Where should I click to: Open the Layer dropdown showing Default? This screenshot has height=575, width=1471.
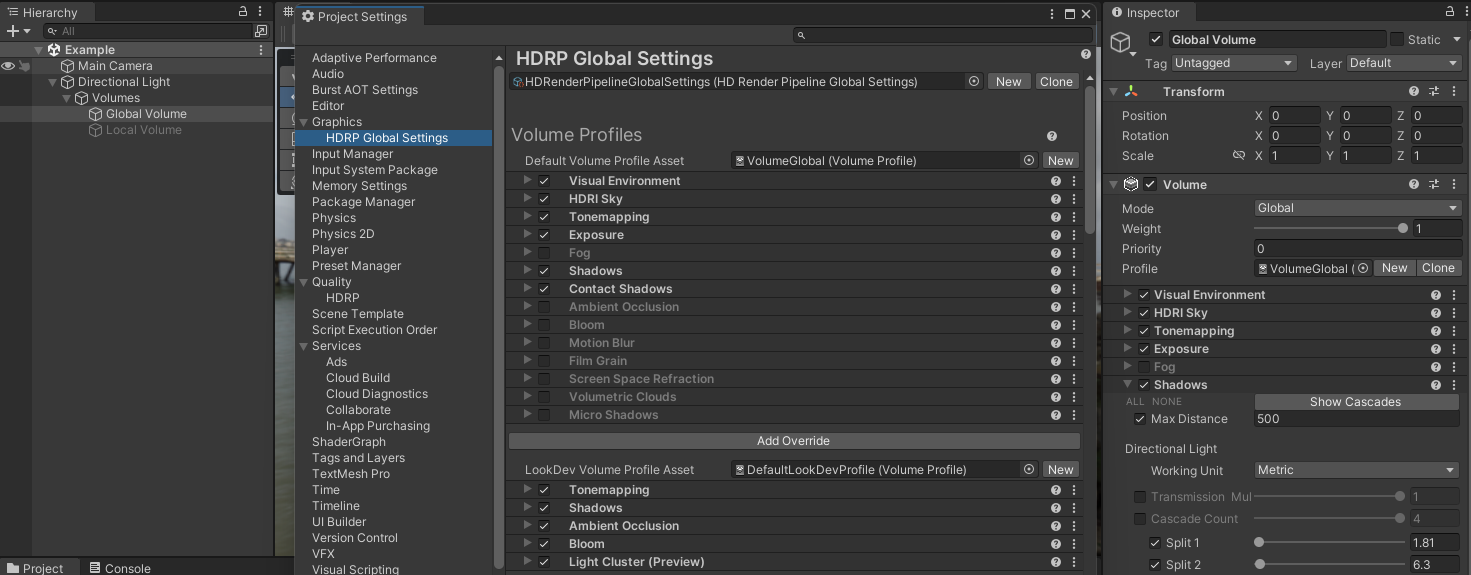click(1404, 63)
